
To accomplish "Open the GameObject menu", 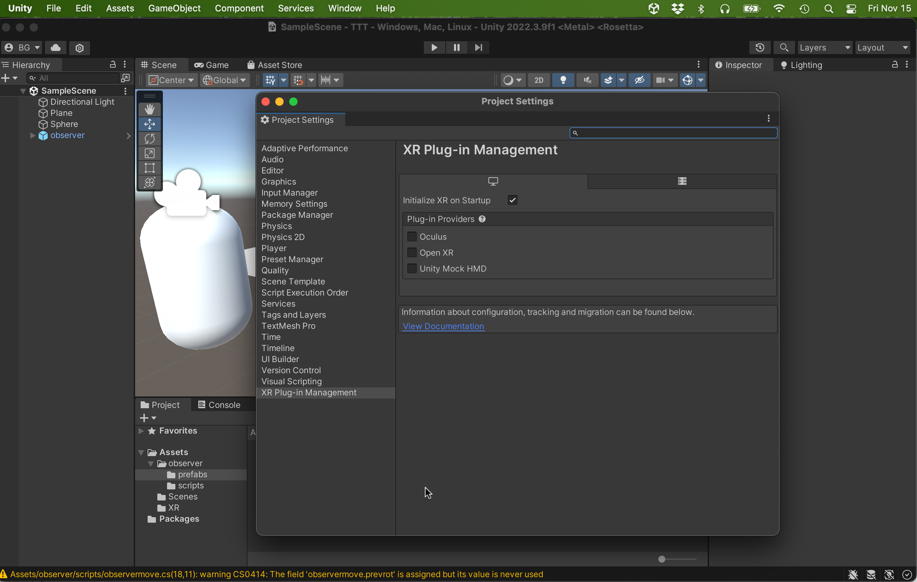I will click(174, 8).
